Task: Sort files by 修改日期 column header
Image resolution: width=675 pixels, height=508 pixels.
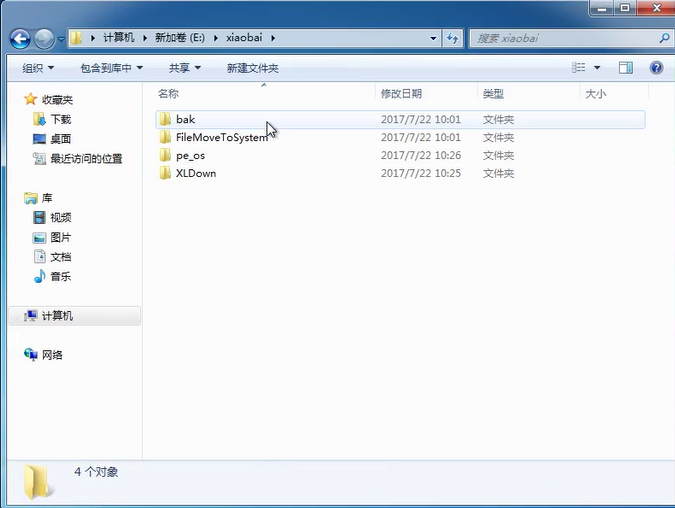Action: point(401,93)
